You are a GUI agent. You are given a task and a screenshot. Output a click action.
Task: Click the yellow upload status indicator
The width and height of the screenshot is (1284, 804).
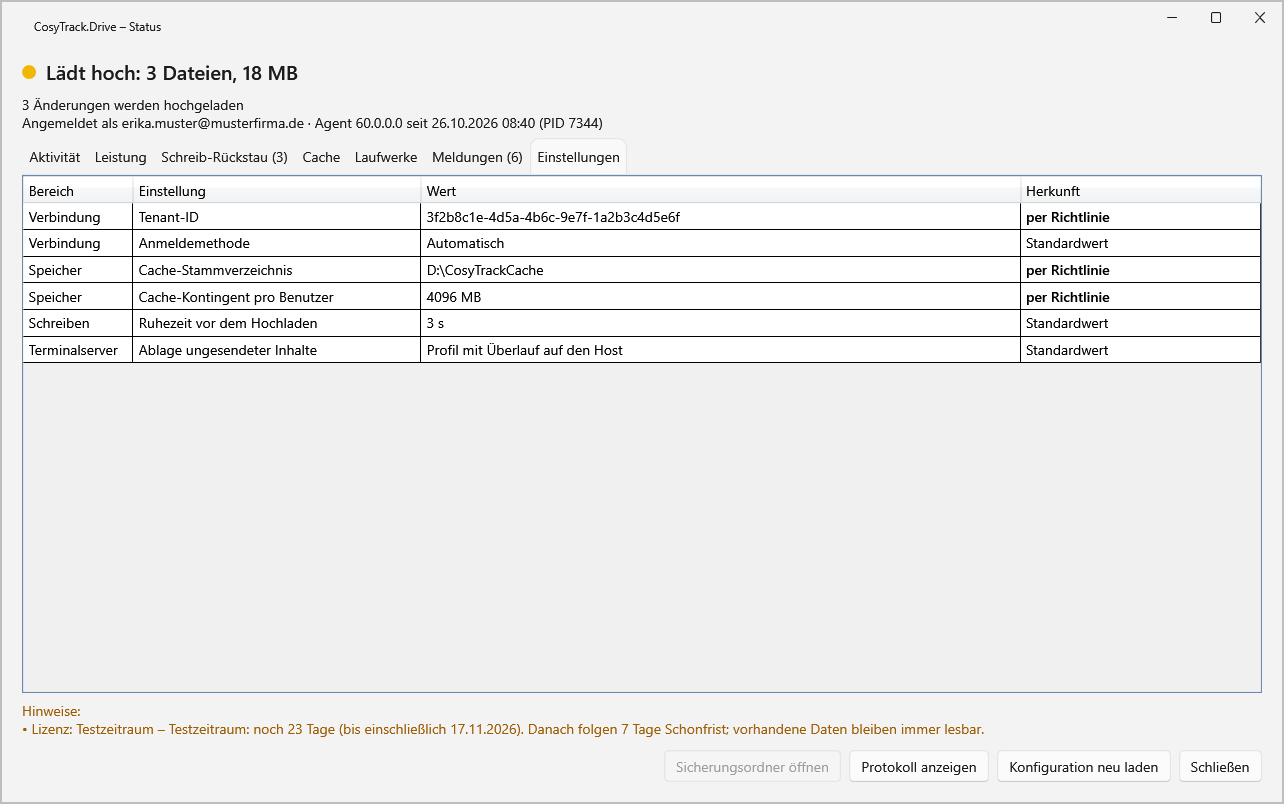click(x=29, y=73)
